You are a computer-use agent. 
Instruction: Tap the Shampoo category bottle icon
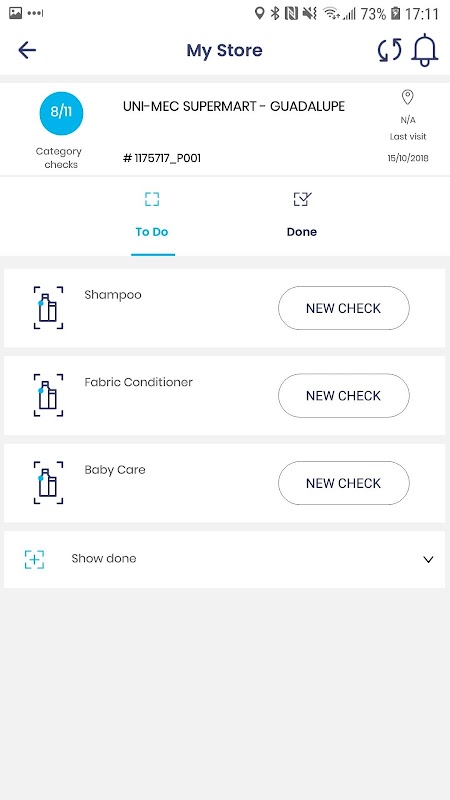[48, 308]
